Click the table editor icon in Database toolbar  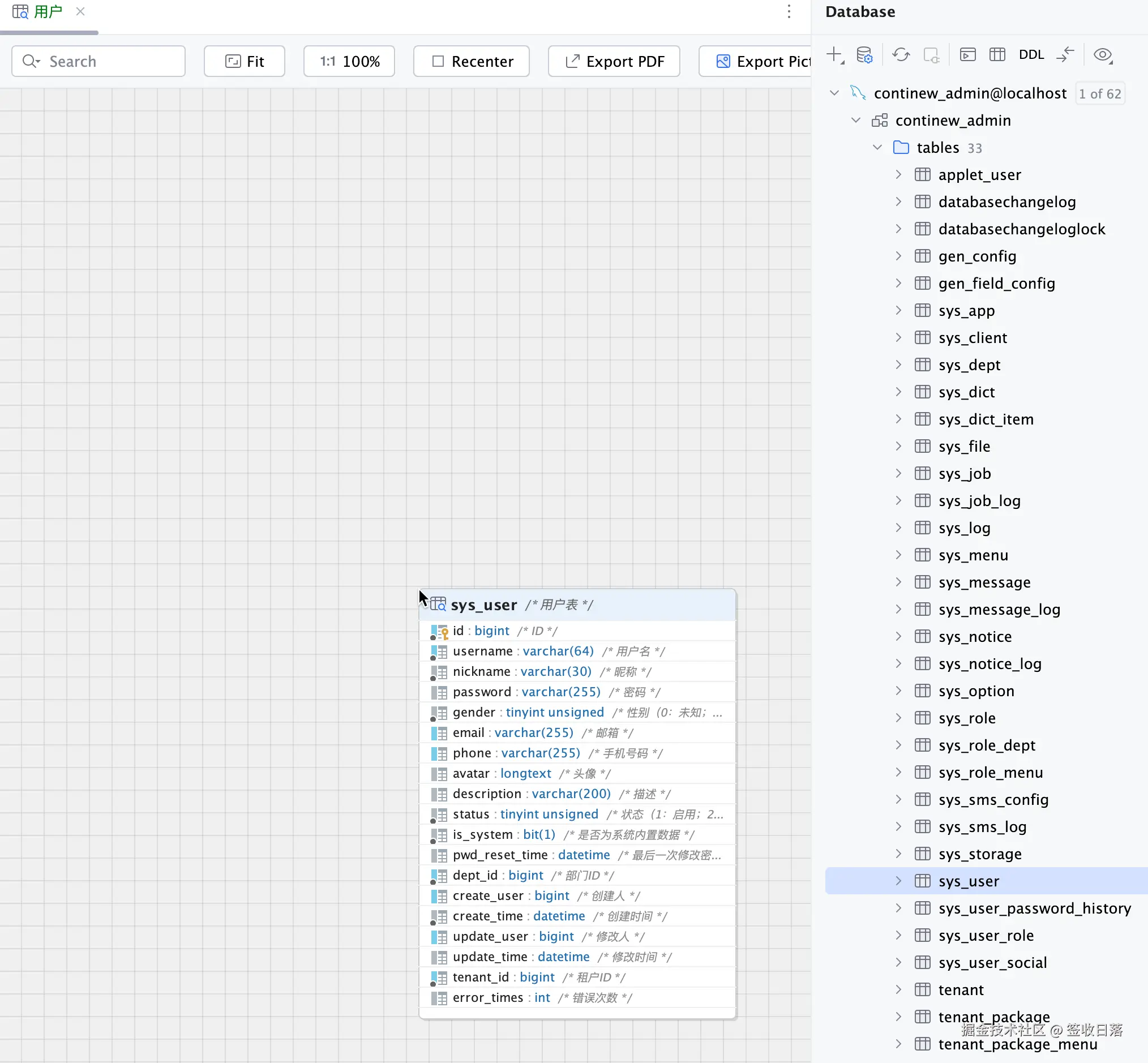[x=997, y=55]
